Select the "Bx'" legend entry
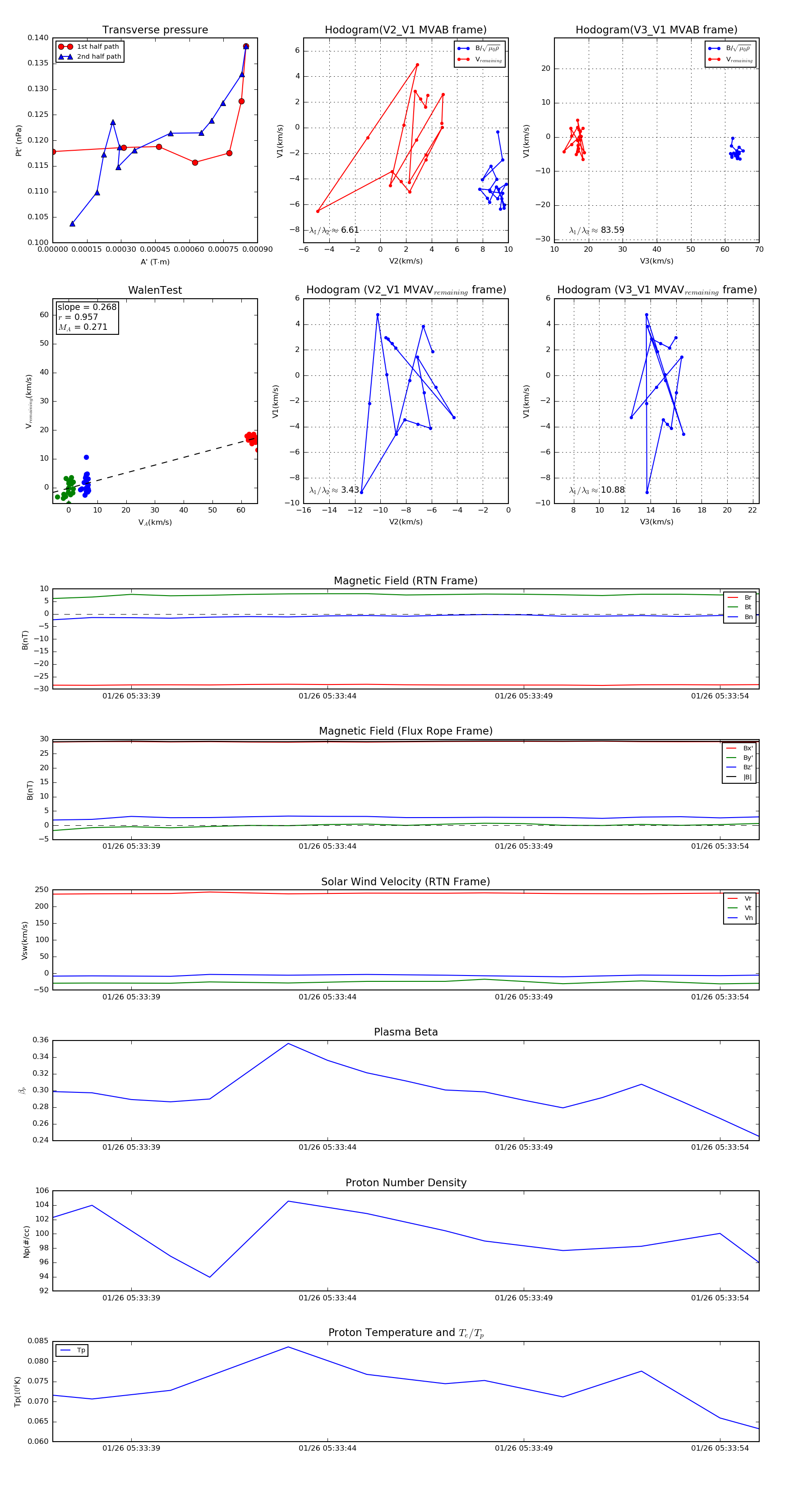812x1489 pixels. (739, 748)
